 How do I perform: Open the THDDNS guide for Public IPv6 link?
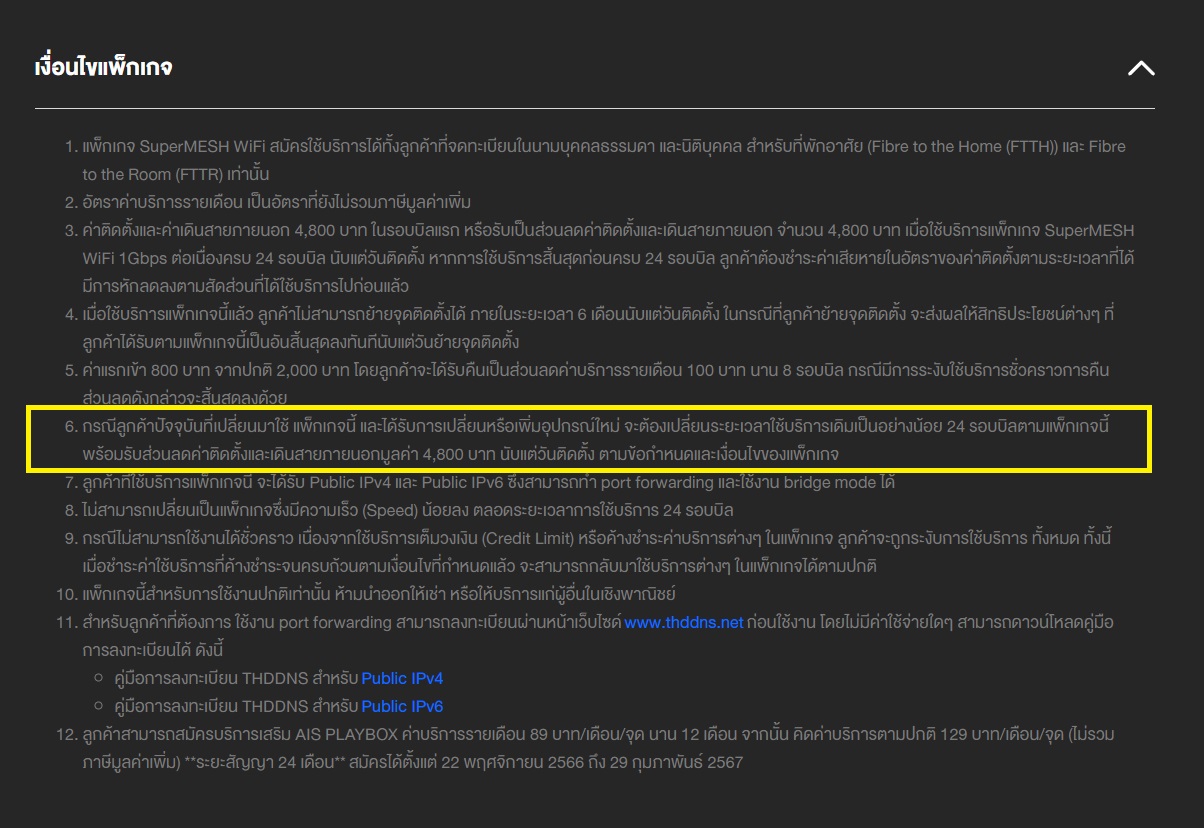click(x=402, y=706)
